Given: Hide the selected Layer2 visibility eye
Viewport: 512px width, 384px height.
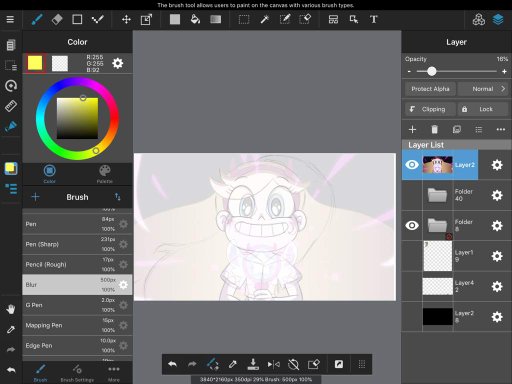Looking at the screenshot, I should [x=412, y=165].
